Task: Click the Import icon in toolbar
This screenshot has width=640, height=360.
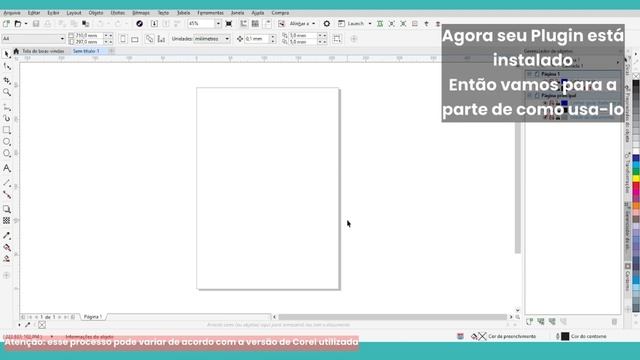Action: pos(154,24)
